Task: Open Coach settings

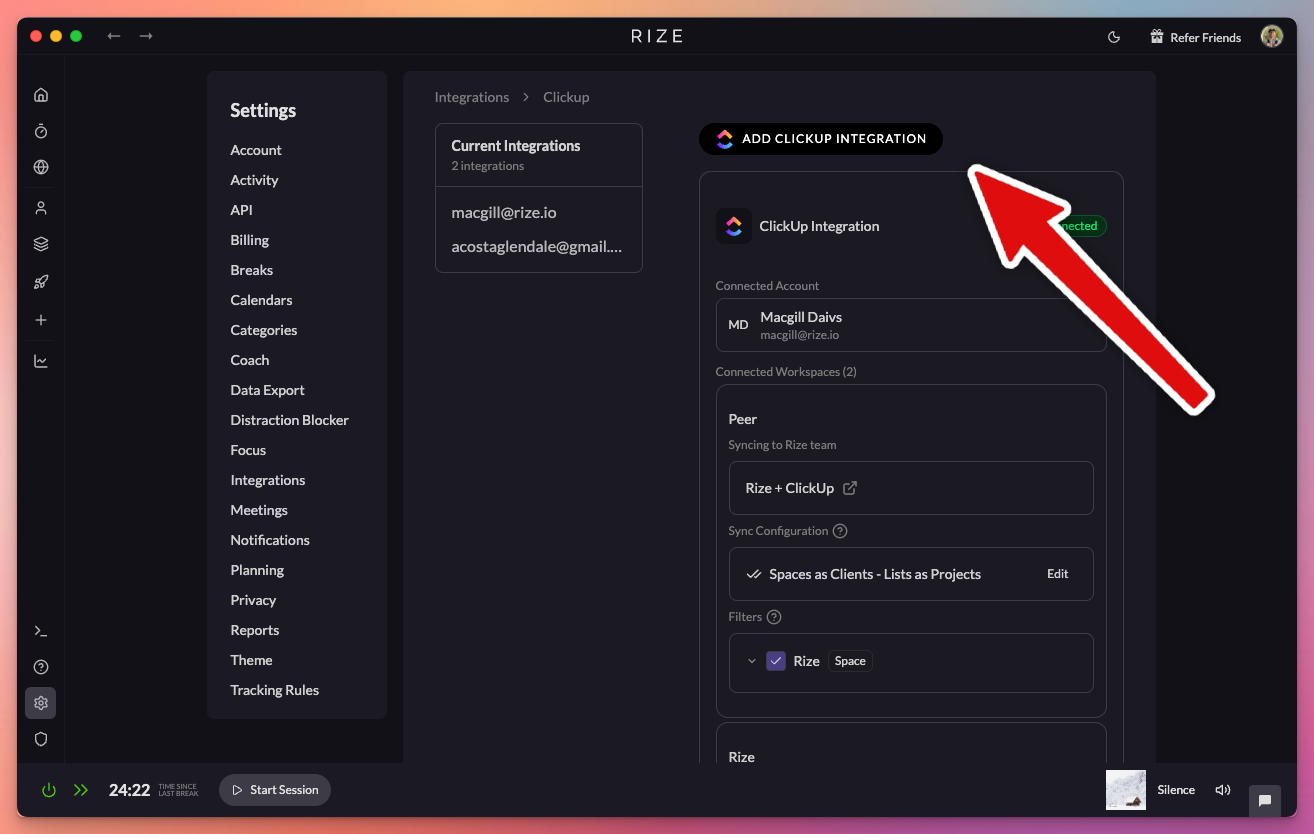Action: point(249,360)
